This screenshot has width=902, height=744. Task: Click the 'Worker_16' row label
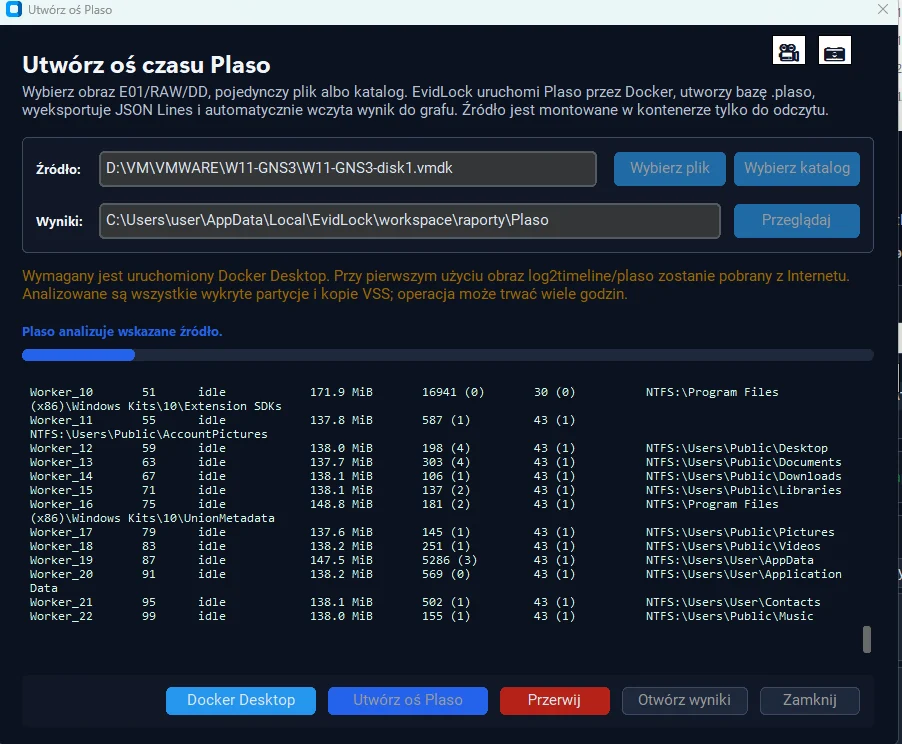pyautogui.click(x=61, y=505)
